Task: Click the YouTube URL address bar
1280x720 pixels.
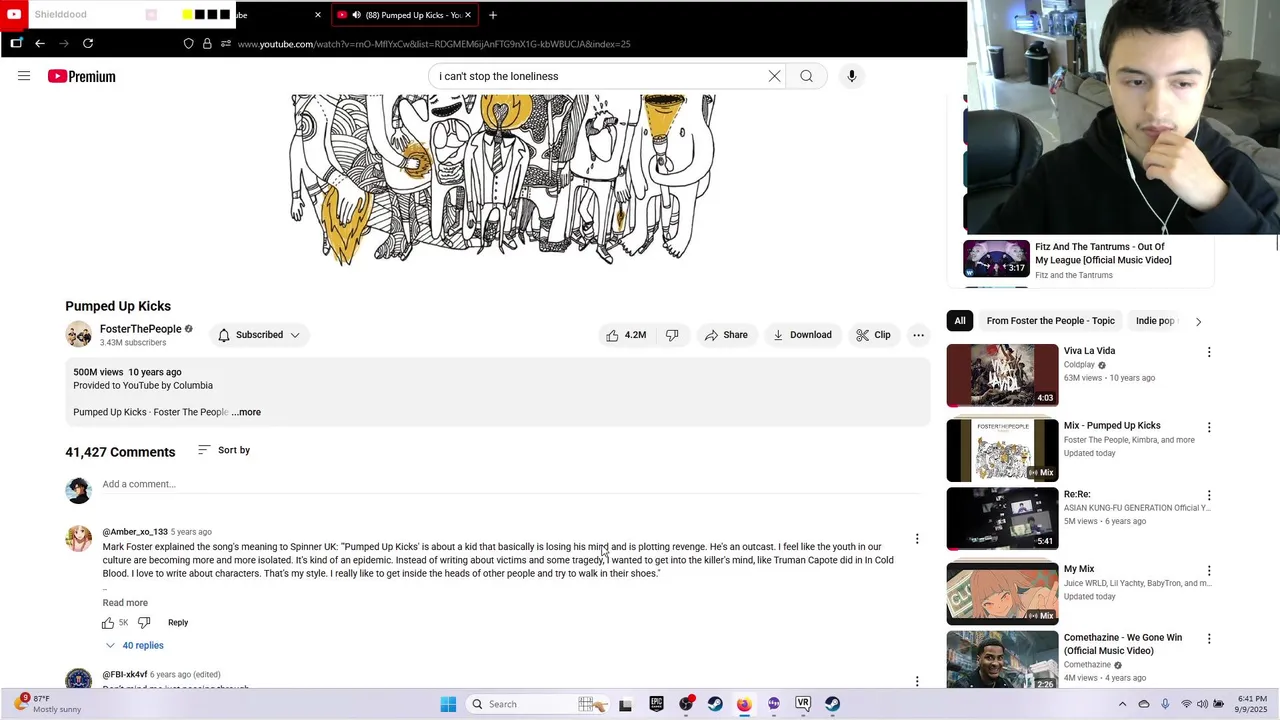Action: (x=434, y=44)
